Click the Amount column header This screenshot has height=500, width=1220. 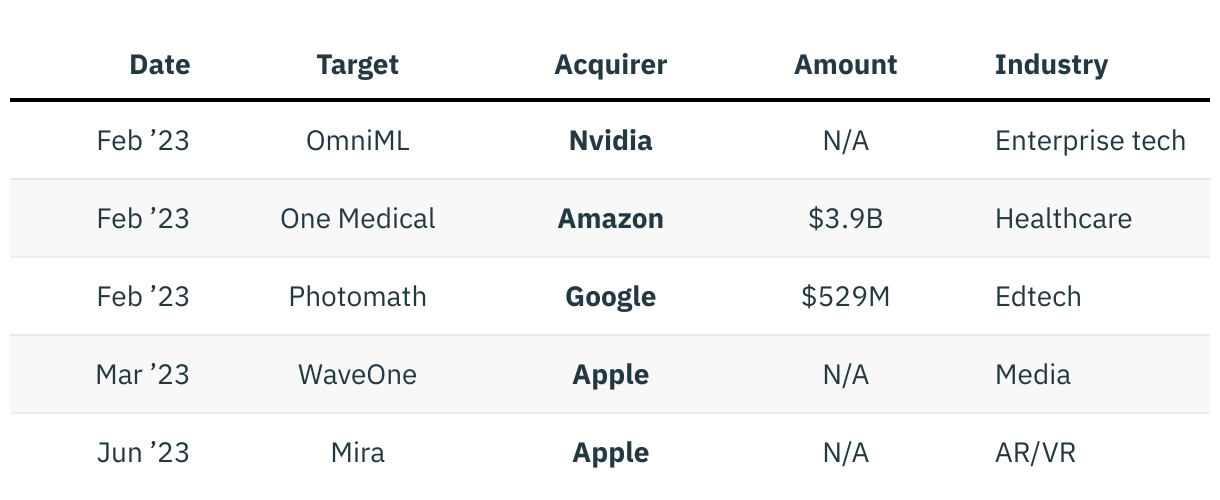click(x=845, y=65)
